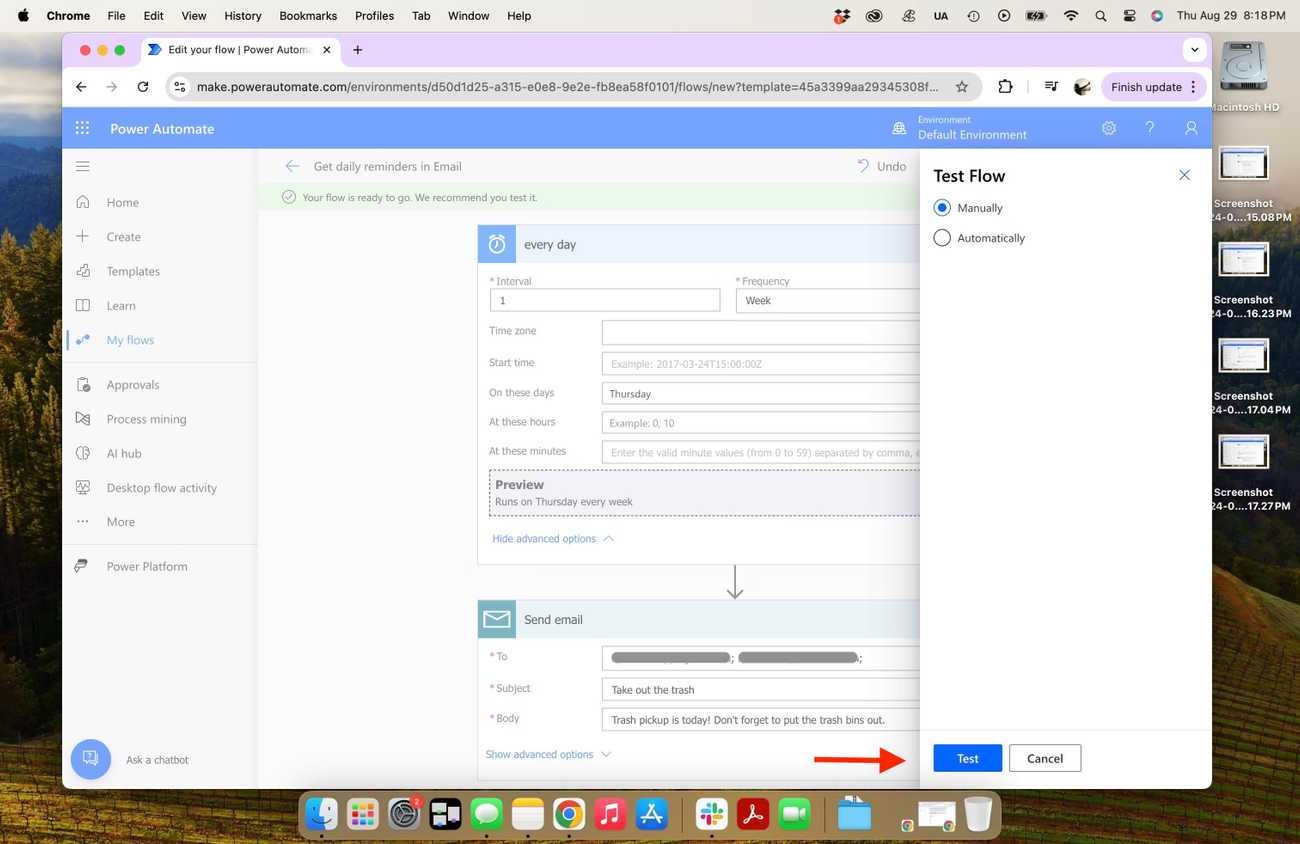1300x844 pixels.
Task: Open the On these days dropdown
Action: click(x=761, y=393)
